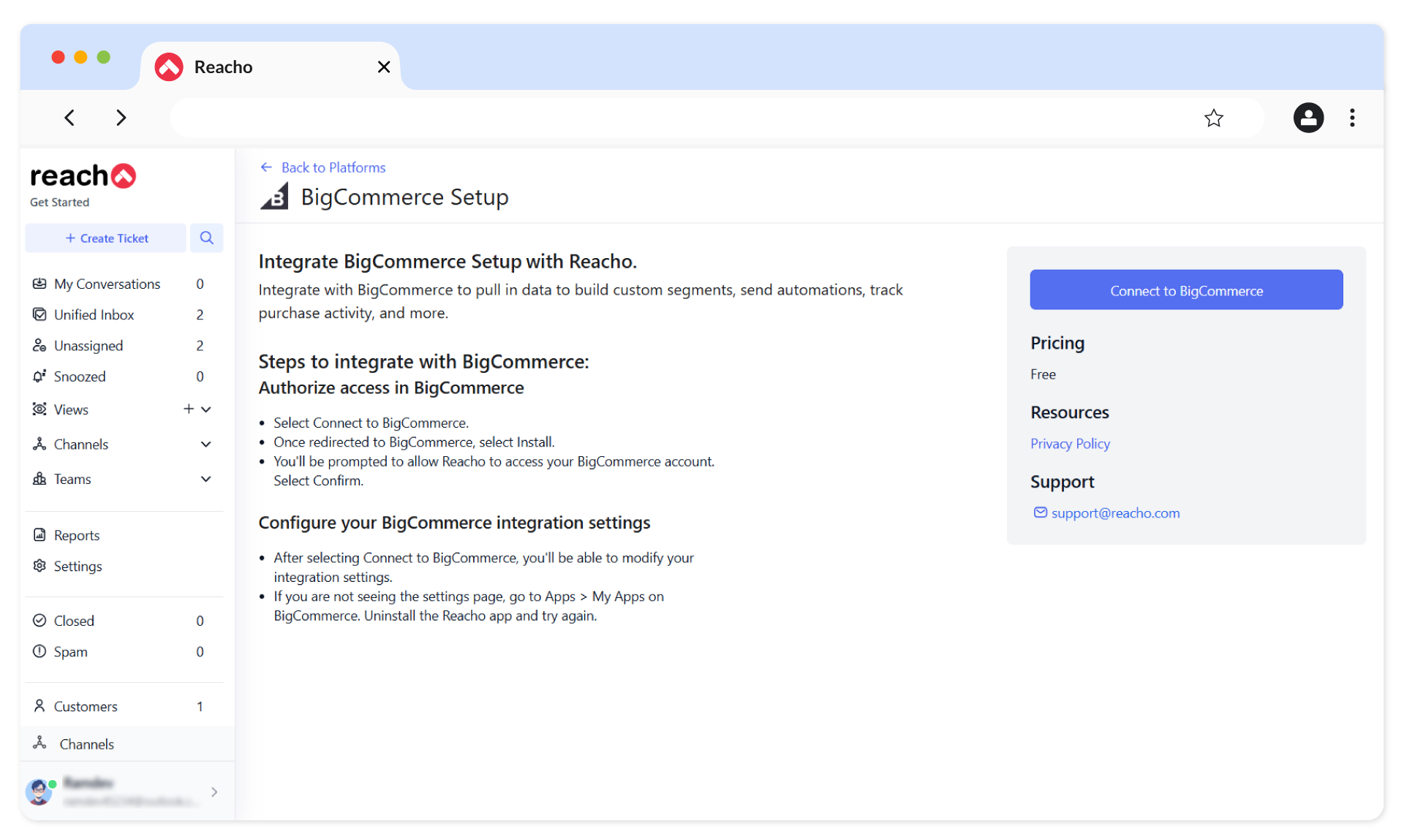Click the browser address bar
This screenshot has width=1404, height=840.
680,118
